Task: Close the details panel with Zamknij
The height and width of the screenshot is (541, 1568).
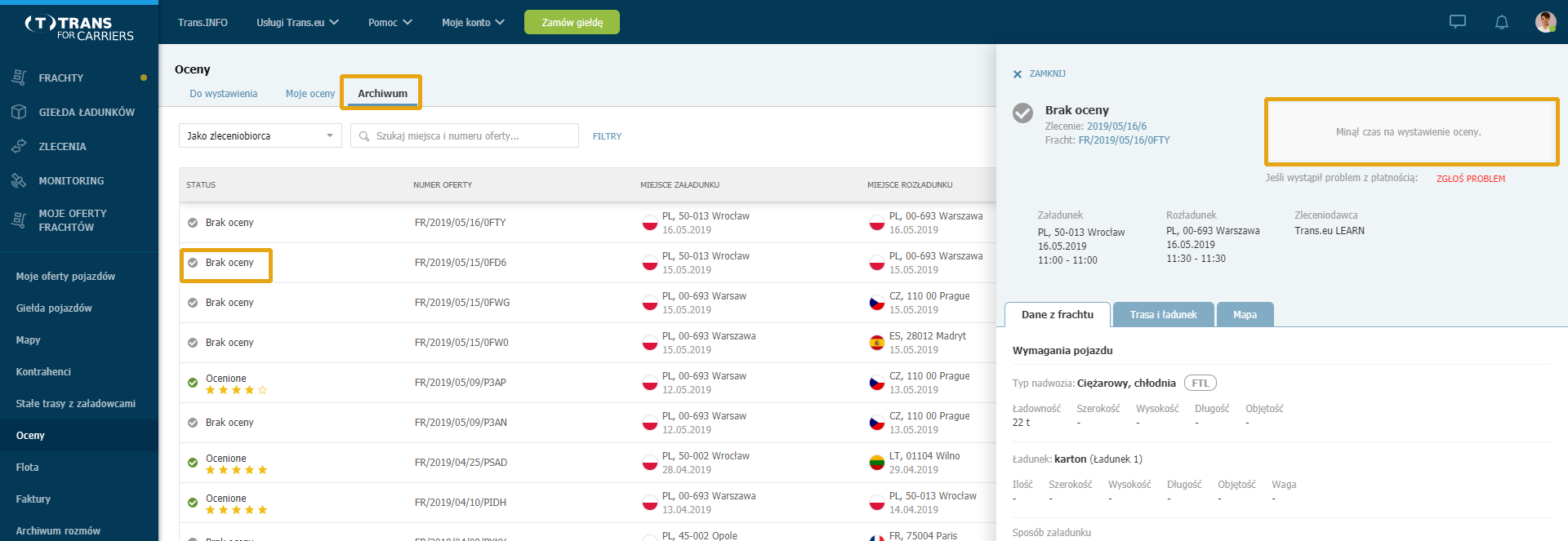Action: pos(1039,73)
